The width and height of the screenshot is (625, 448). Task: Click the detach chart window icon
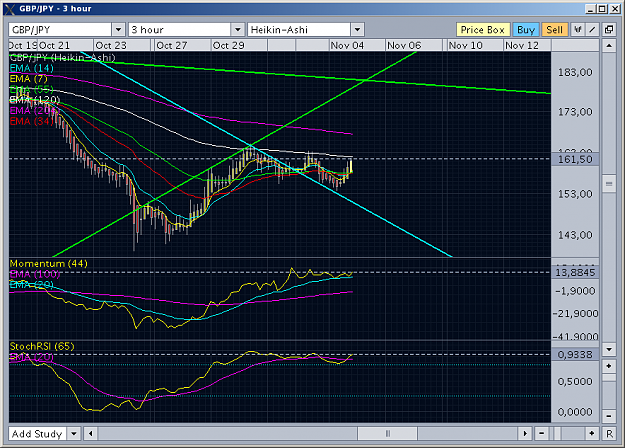click(x=609, y=29)
